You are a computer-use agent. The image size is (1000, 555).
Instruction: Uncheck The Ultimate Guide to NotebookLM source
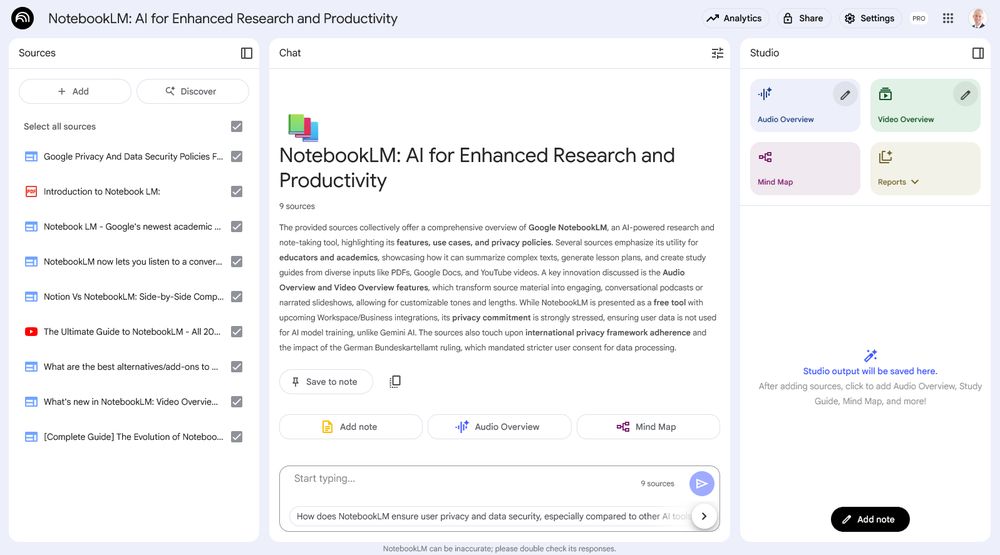click(x=237, y=332)
